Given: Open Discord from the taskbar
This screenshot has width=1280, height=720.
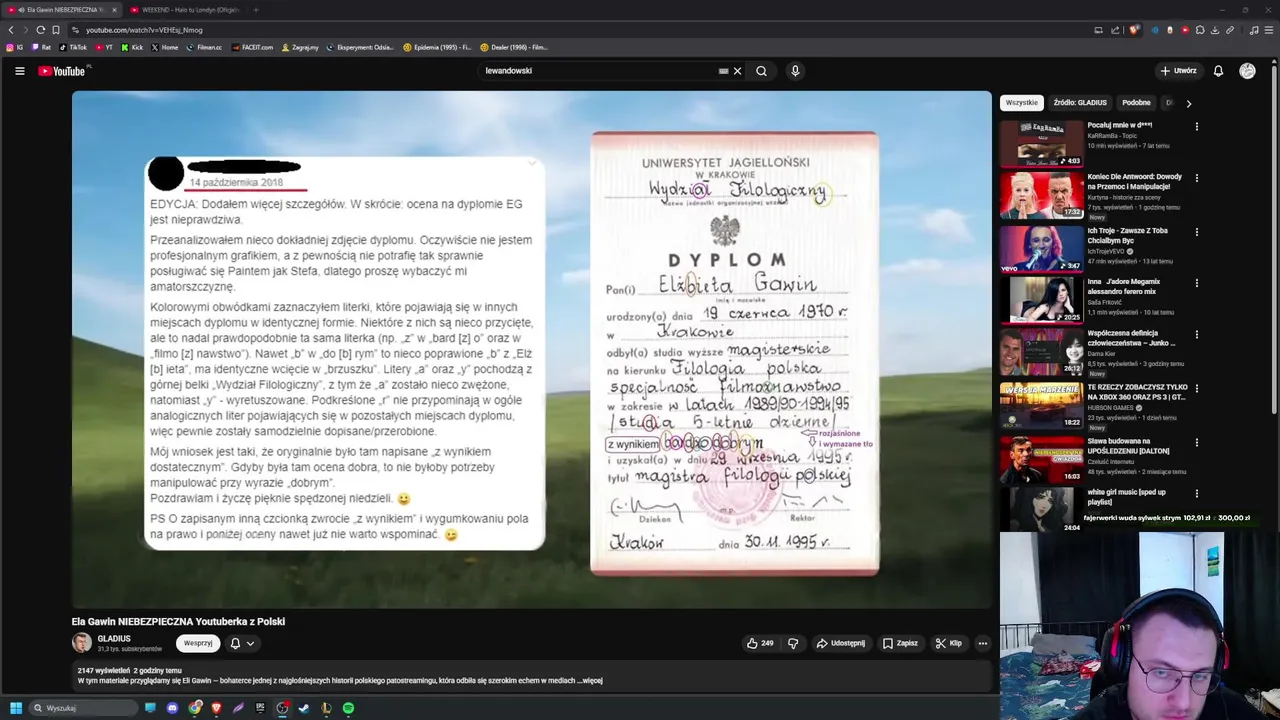Looking at the screenshot, I should pos(172,708).
